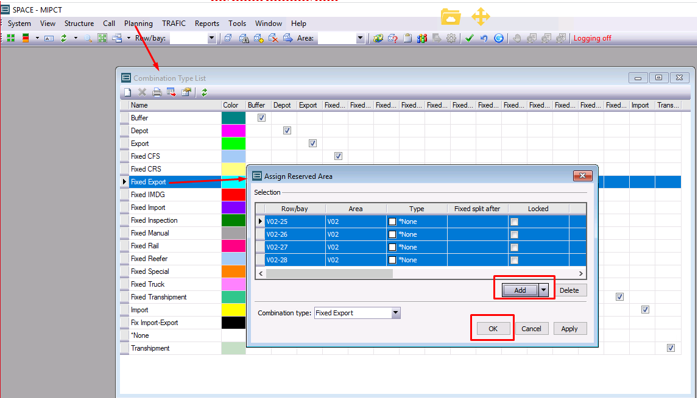Click the green fit-to-view grid icon
697x398 pixels.
[102, 38]
